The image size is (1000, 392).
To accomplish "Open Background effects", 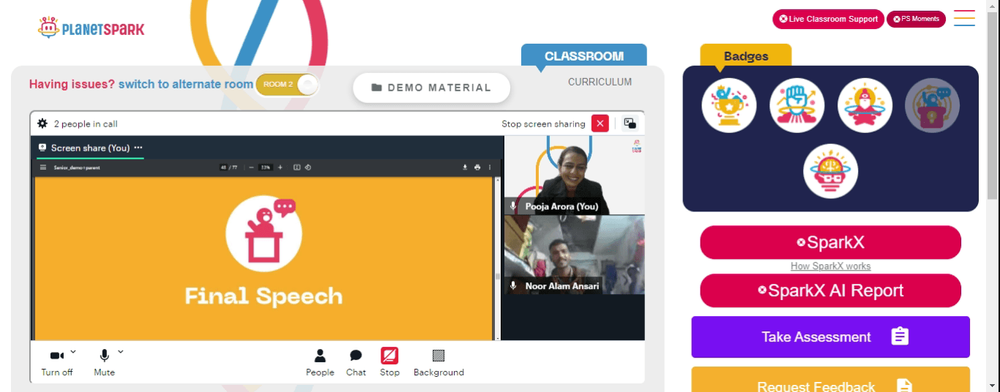I will coord(439,363).
